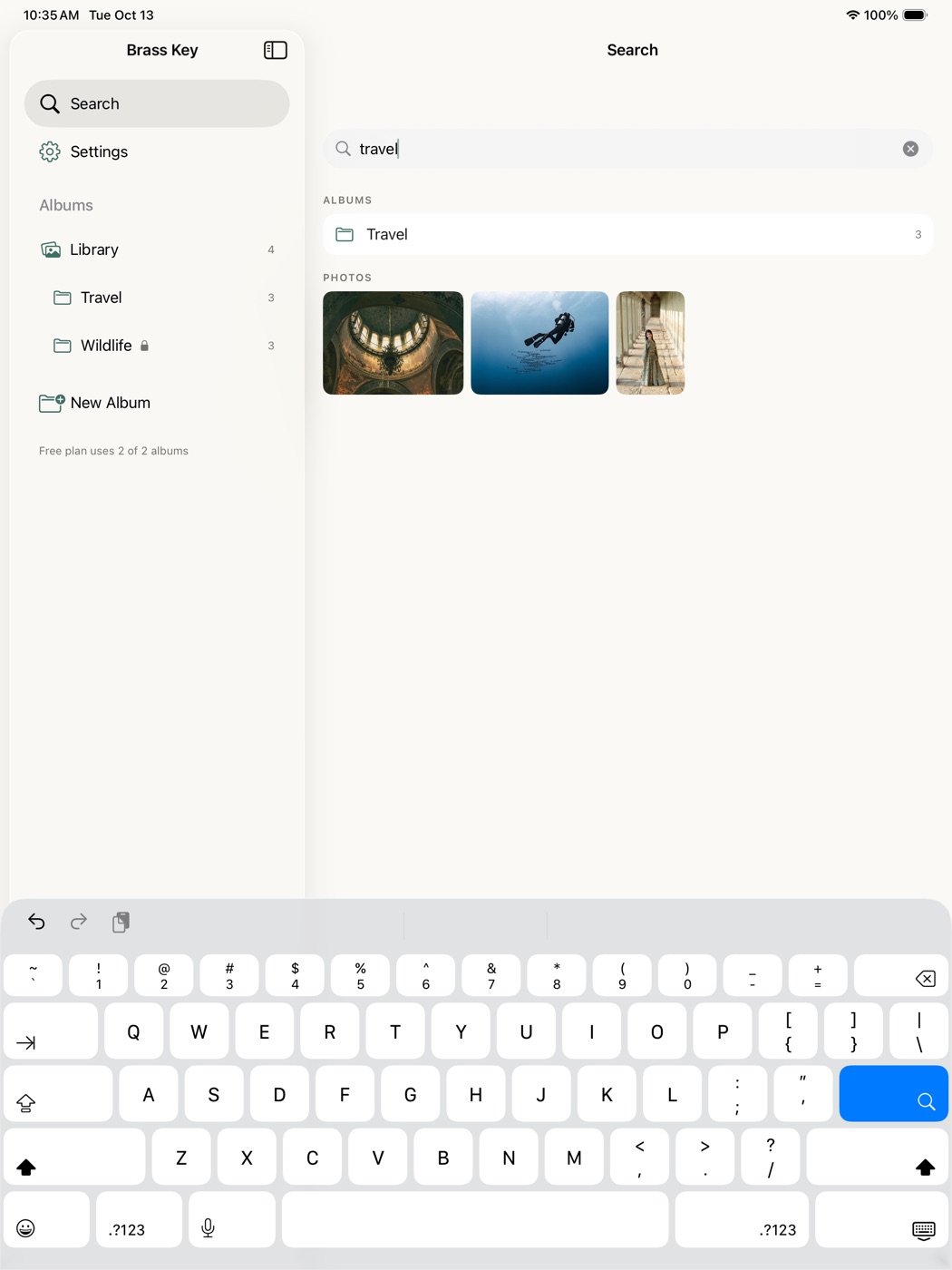
Task: Tap the Q key on keyboard
Action: tap(133, 1031)
